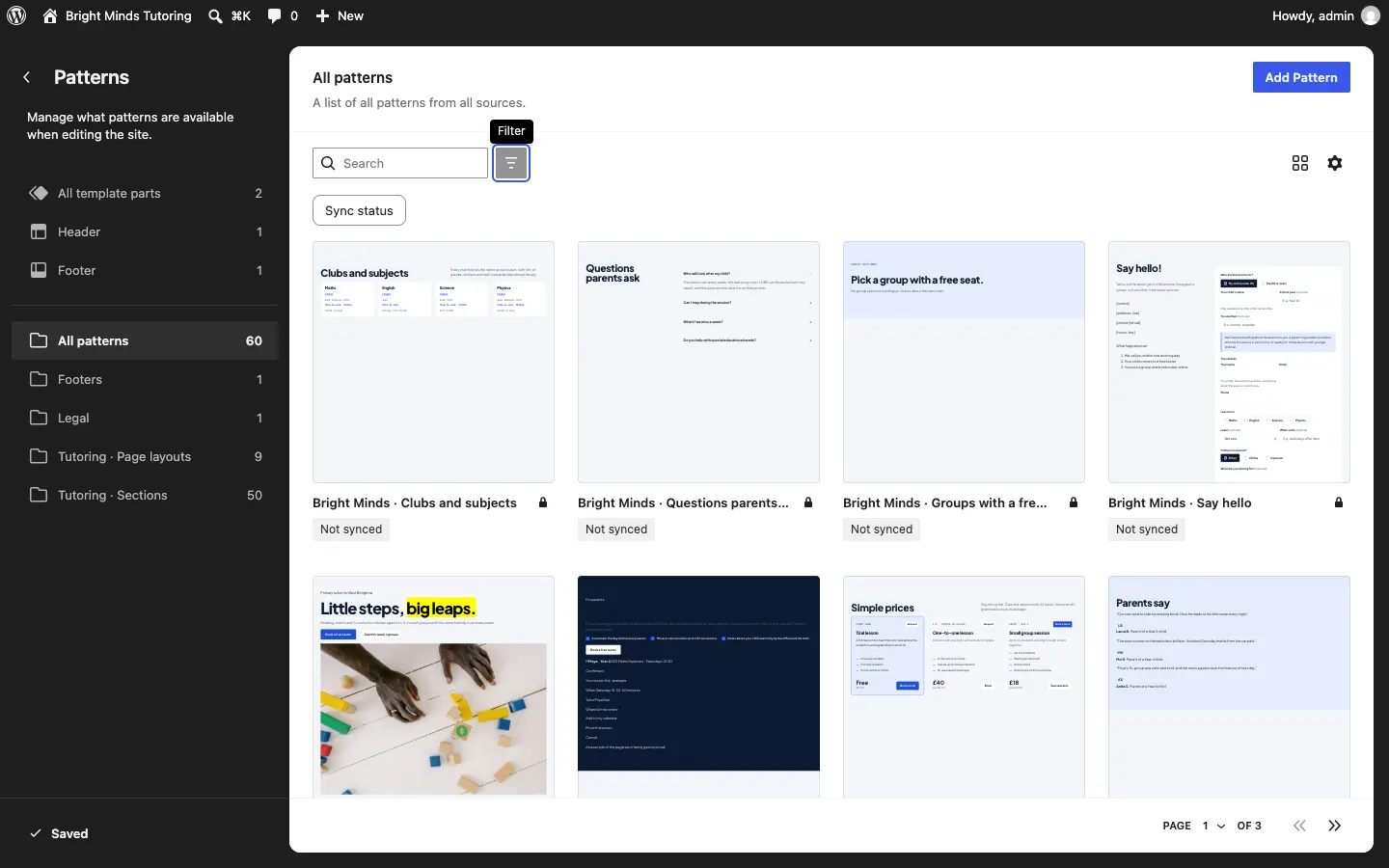Viewport: 1389px width, 868px height.
Task: Go to the previous page of patterns
Action: [1300, 826]
